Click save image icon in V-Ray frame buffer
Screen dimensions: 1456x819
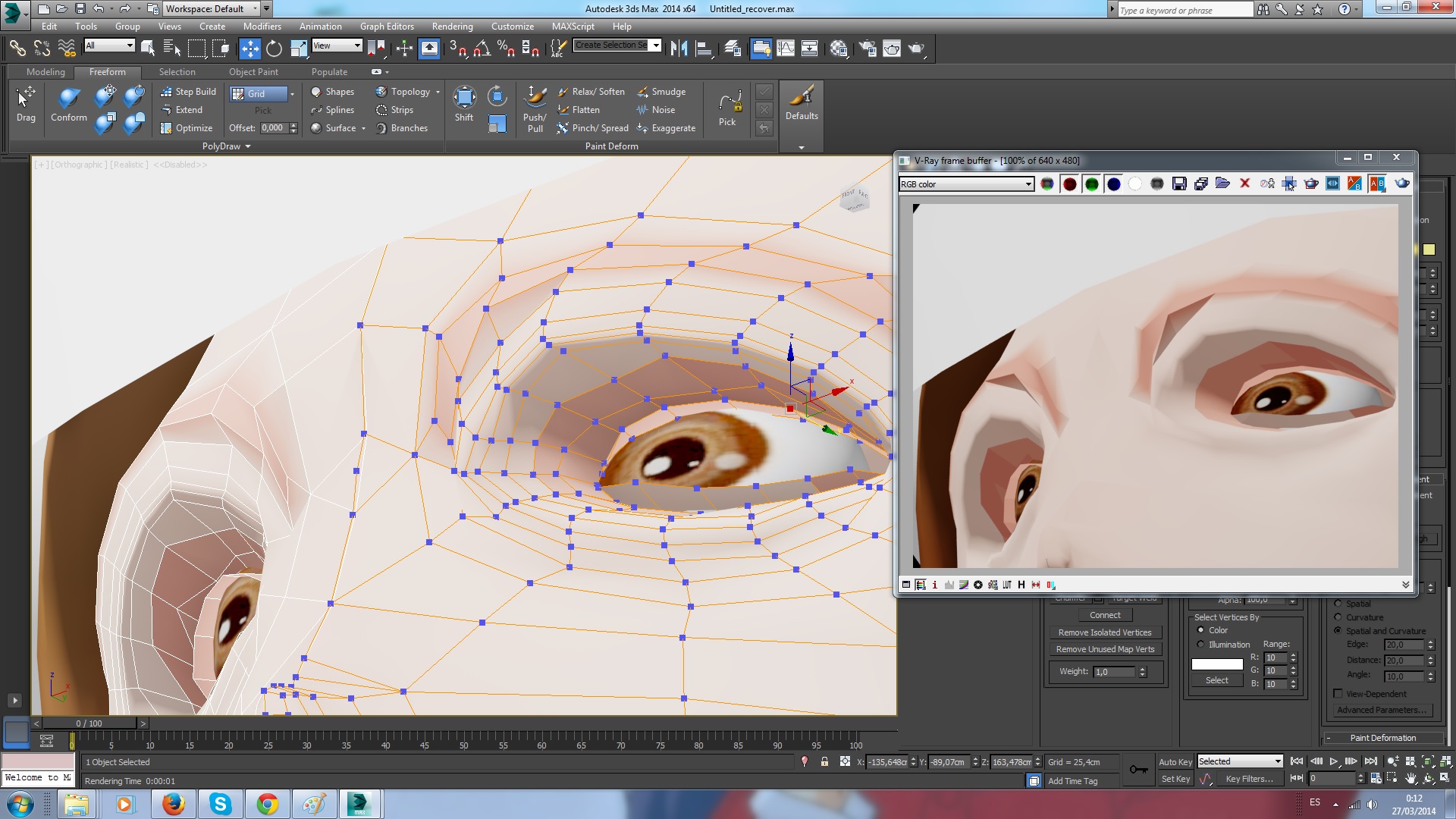(1179, 184)
